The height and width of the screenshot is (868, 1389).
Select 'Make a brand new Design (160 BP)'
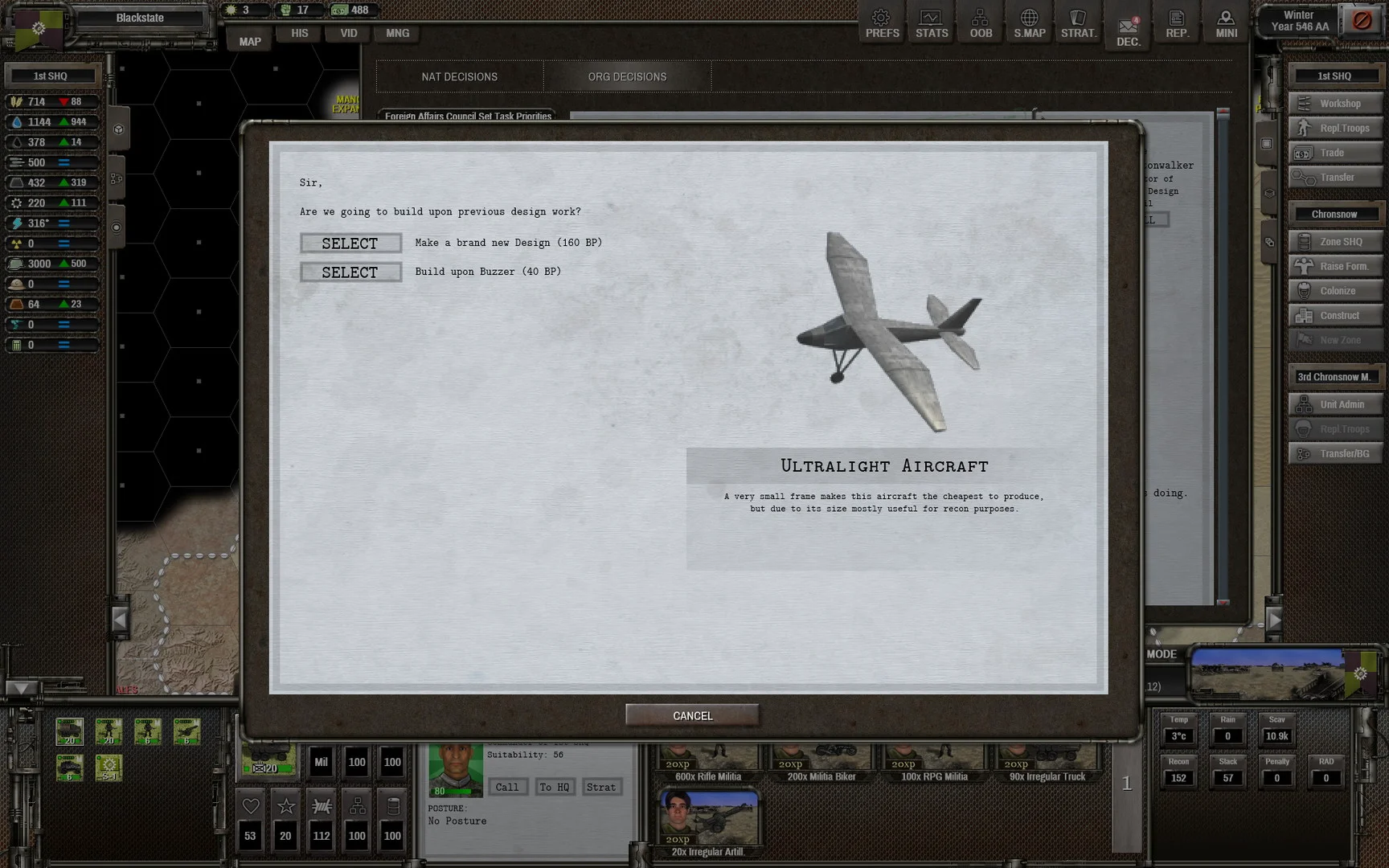tap(350, 243)
